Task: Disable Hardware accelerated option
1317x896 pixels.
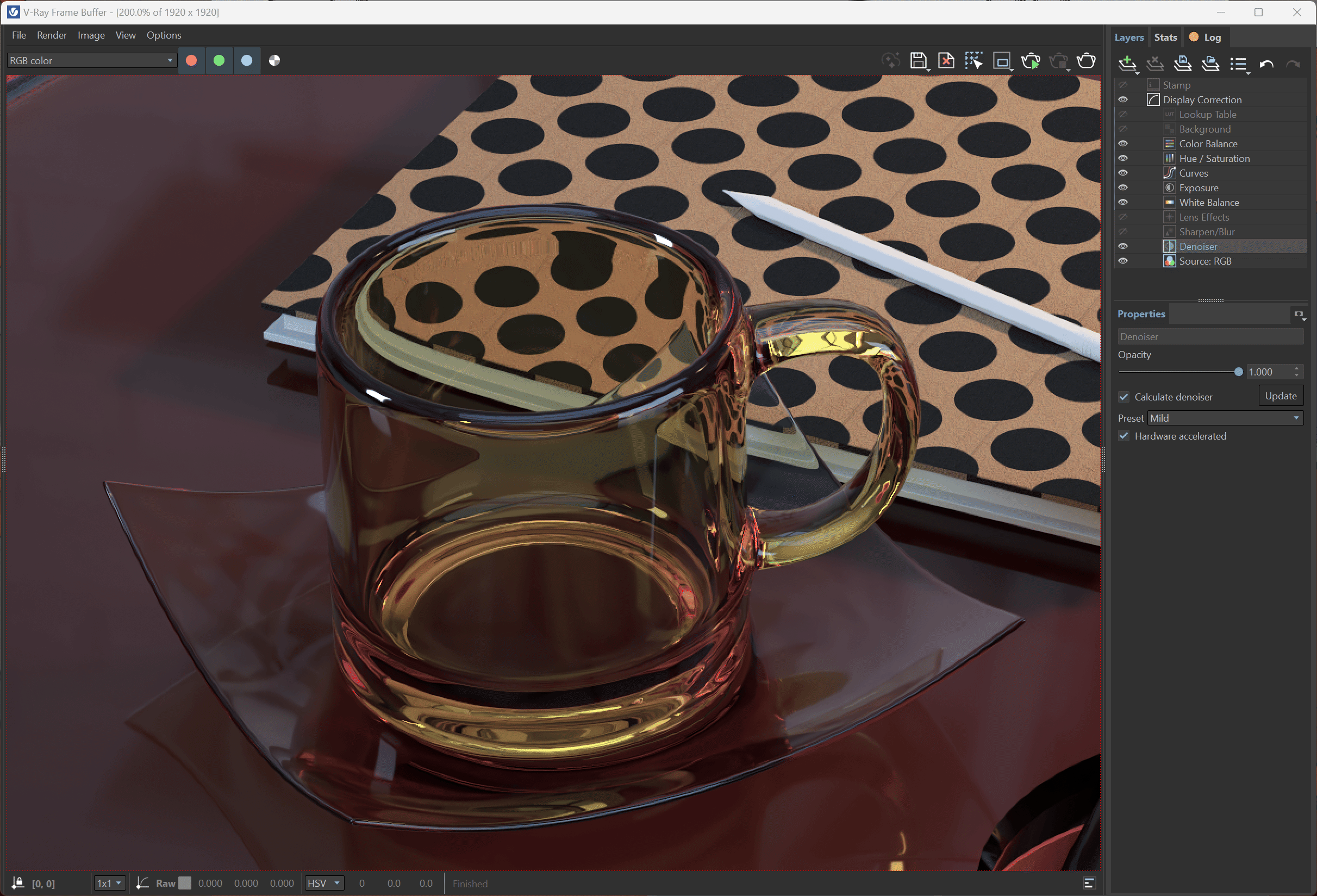Action: (1123, 436)
